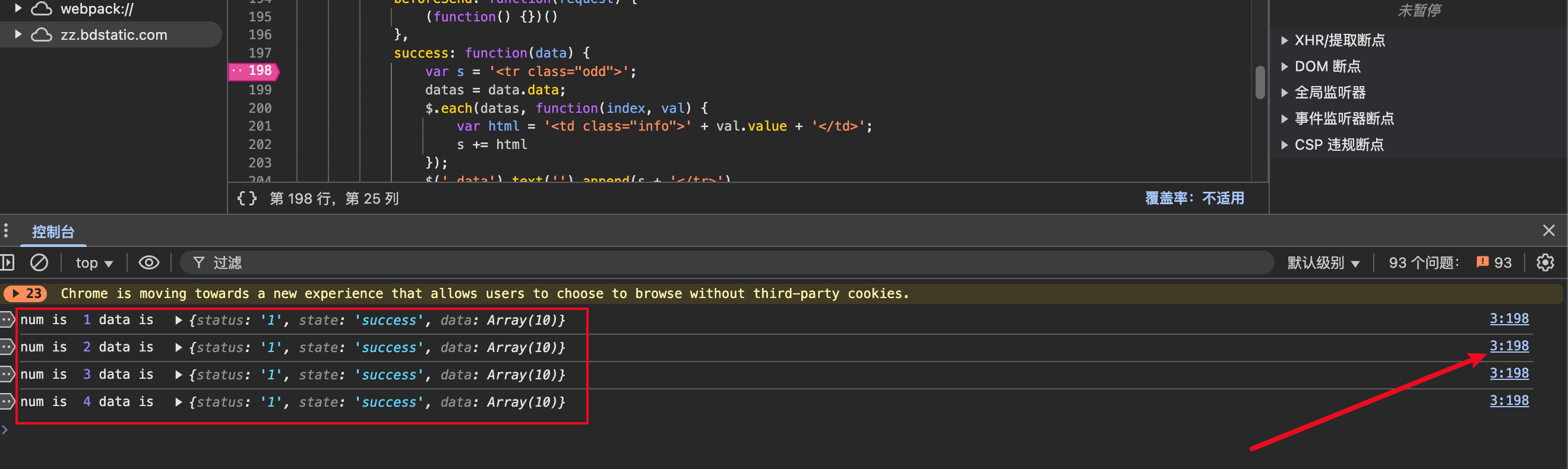1568x469 pixels.
Task: Open console settings gear icon
Action: (x=1545, y=263)
